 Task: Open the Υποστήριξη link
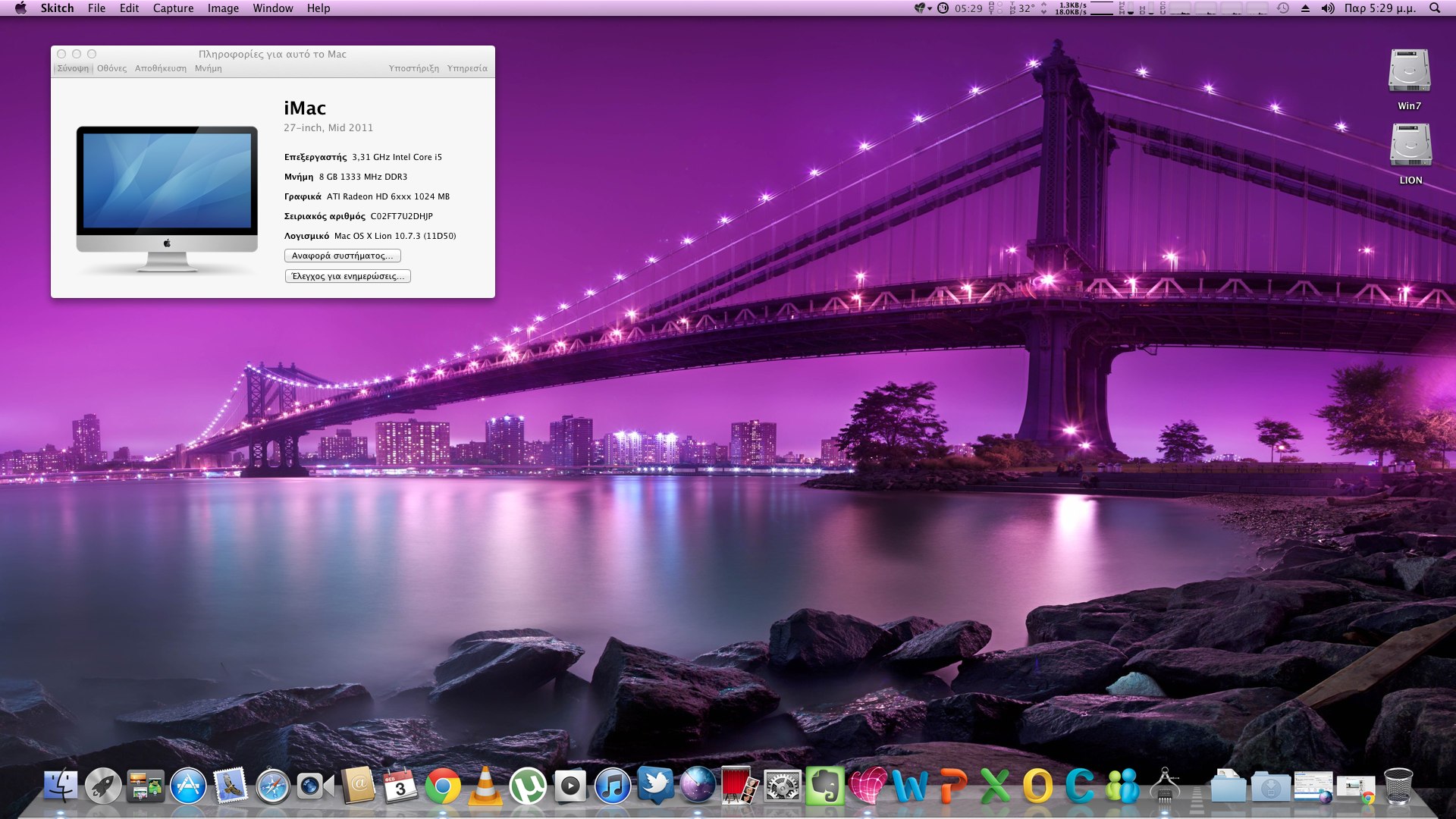point(414,68)
